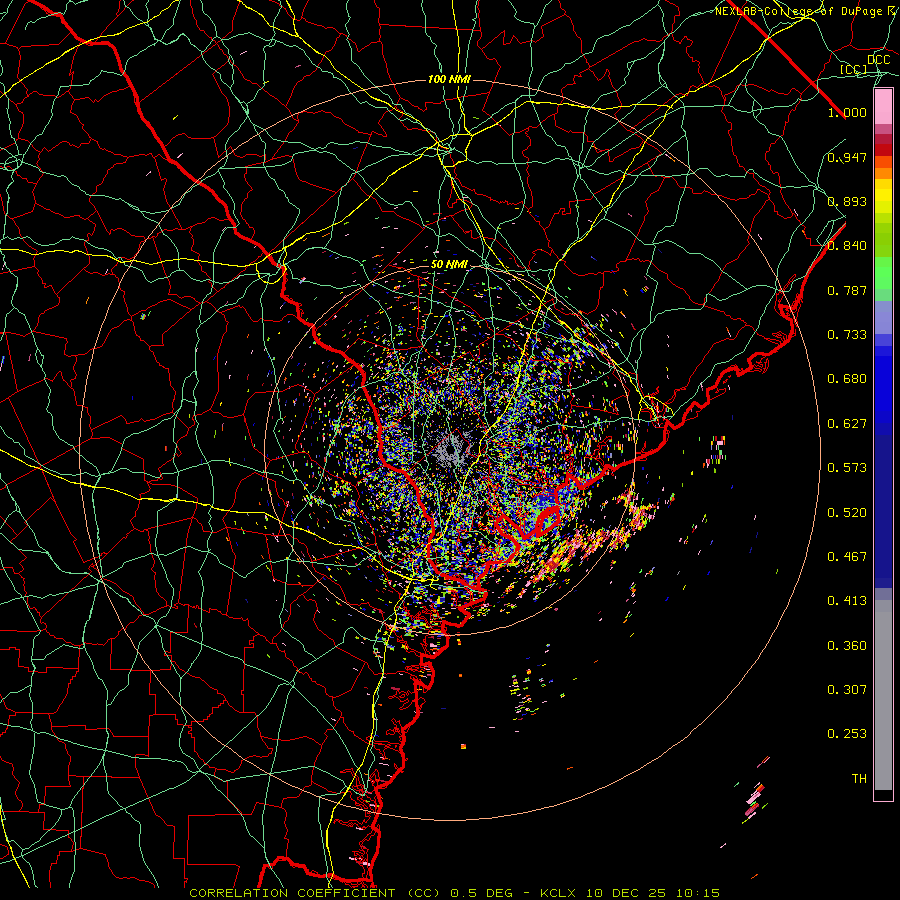
Task: Click the 0.787 scale value
Action: click(x=847, y=290)
